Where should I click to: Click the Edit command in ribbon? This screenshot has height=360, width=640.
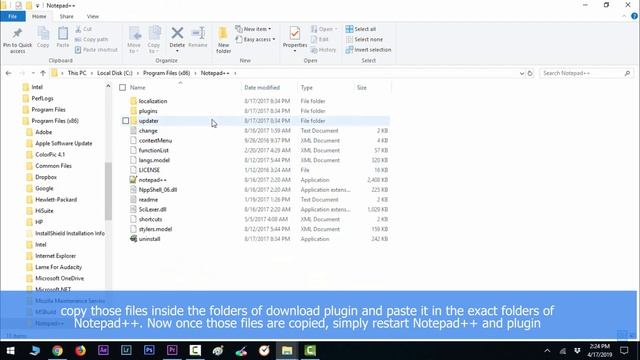click(320, 39)
